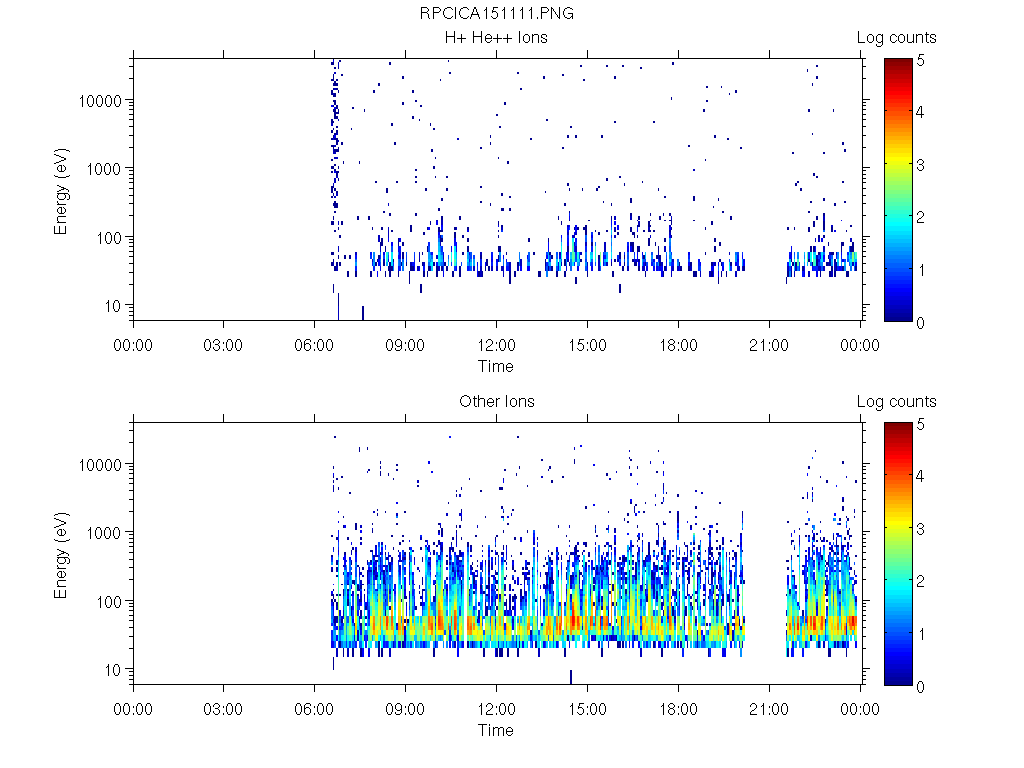
Task: Click the 10 tick label on bottom plot
Action: coord(113,669)
